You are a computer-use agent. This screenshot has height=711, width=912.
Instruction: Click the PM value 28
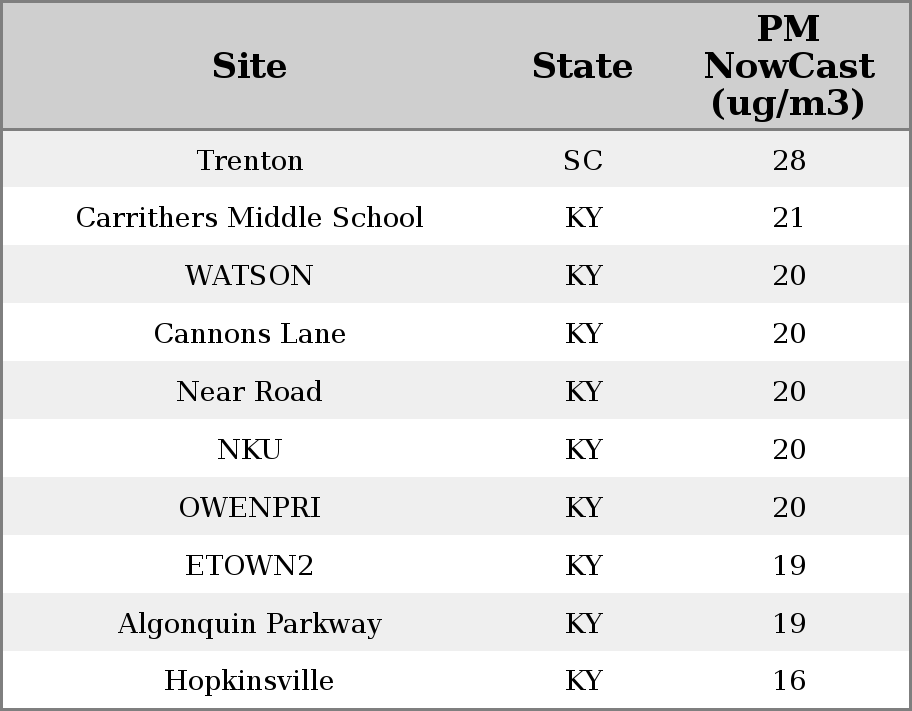point(789,160)
